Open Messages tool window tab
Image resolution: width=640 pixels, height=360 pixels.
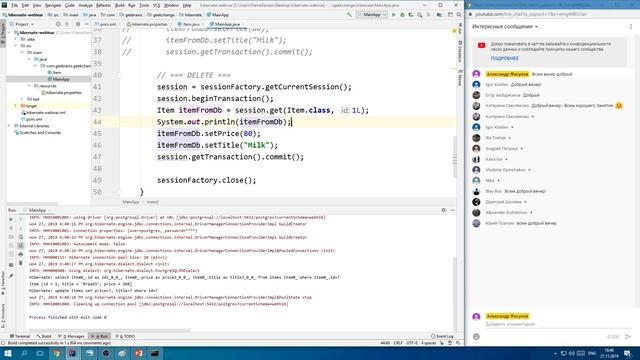click(72, 336)
